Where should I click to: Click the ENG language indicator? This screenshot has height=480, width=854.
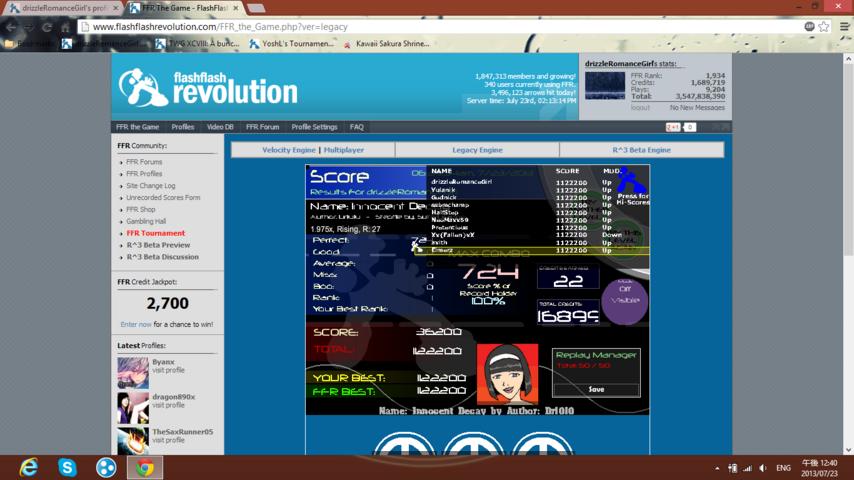[x=783, y=468]
